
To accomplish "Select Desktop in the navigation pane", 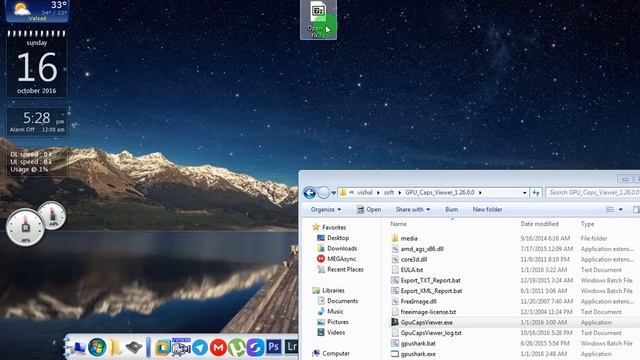I will pos(338,238).
